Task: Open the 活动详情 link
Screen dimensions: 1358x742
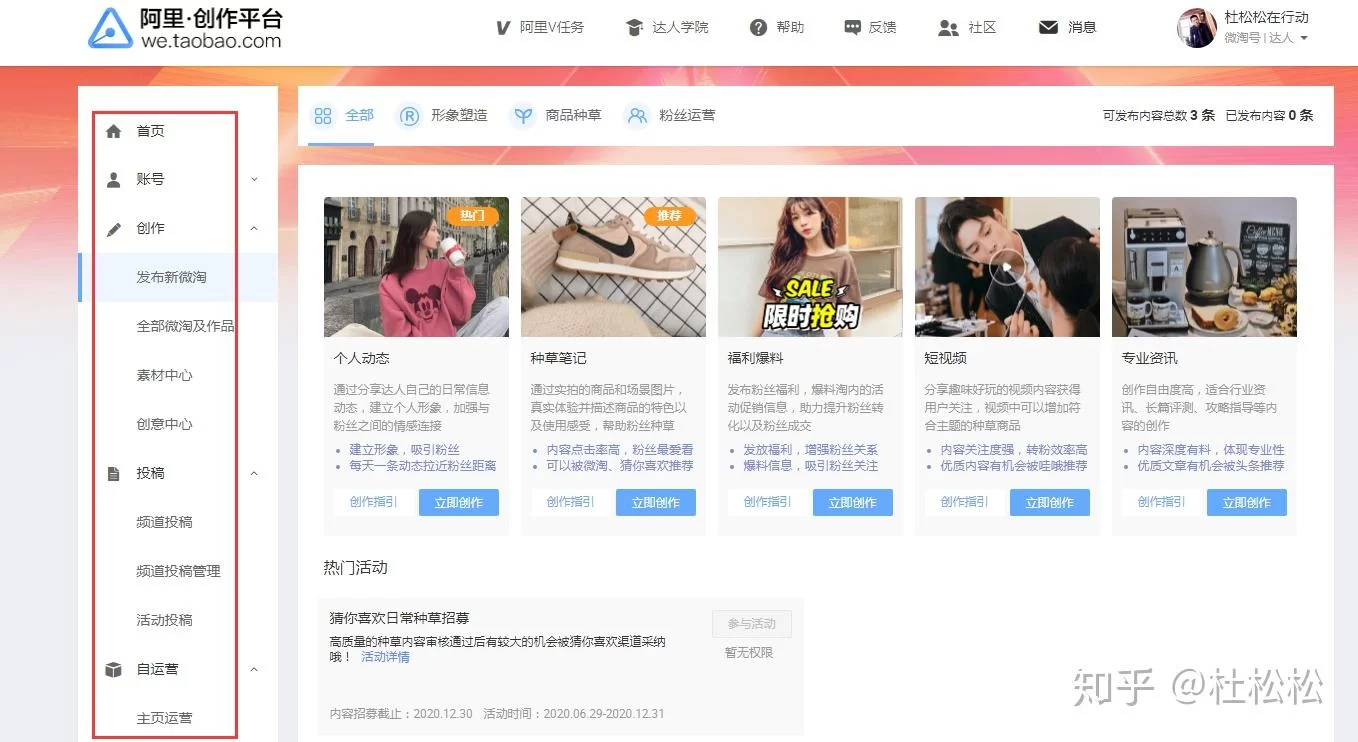Action: click(x=388, y=657)
